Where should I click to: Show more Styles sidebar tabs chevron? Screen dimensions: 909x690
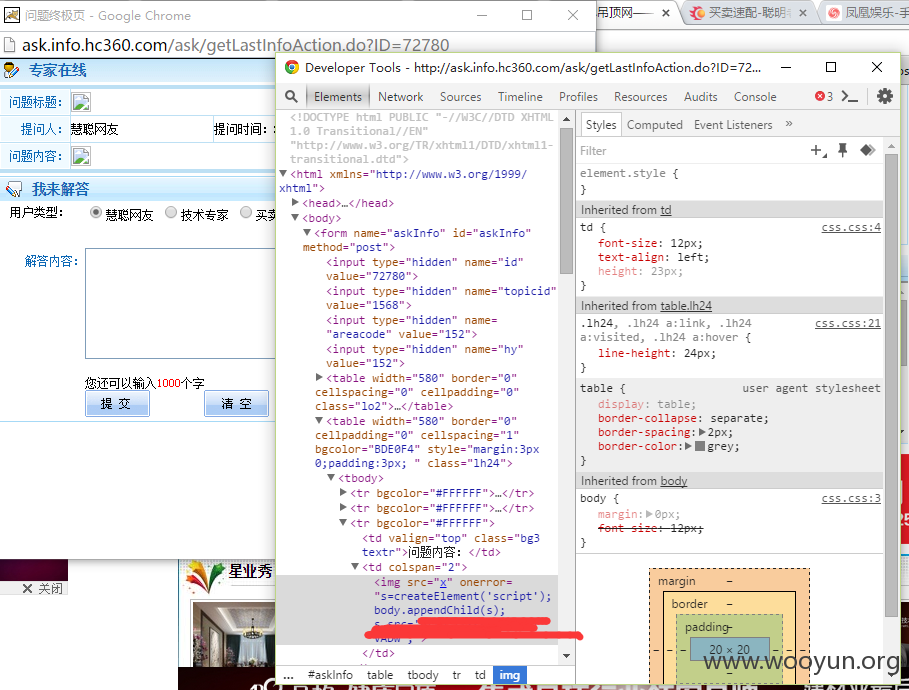point(789,124)
